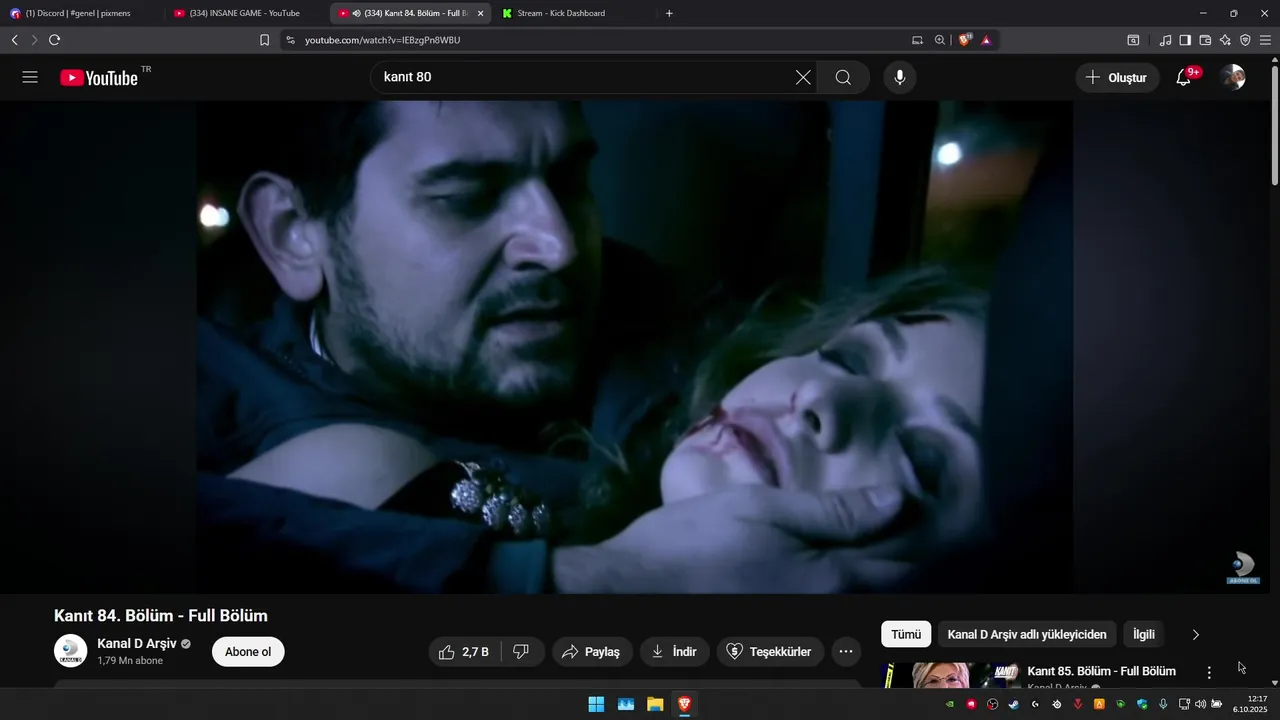This screenshot has width=1280, height=720.
Task: Bookmark this page via the bookmark icon
Action: 264,40
